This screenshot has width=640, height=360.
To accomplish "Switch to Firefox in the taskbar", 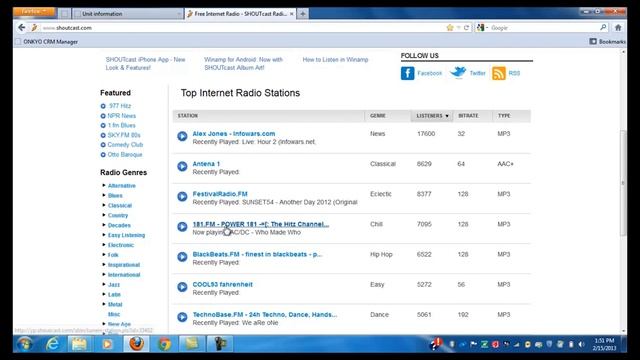I will pos(136,344).
